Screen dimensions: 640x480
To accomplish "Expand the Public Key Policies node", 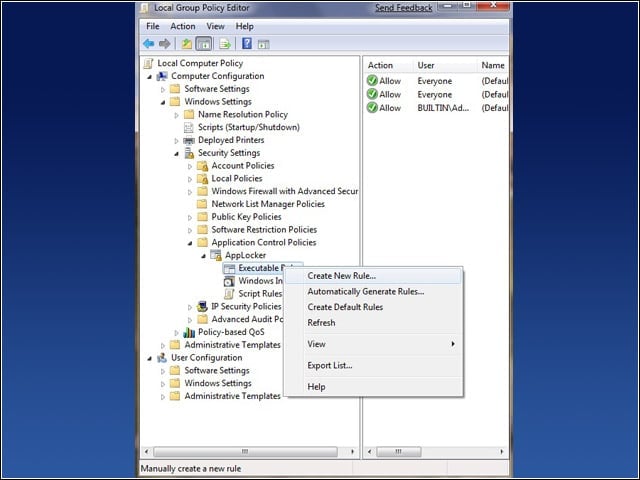I will point(190,218).
